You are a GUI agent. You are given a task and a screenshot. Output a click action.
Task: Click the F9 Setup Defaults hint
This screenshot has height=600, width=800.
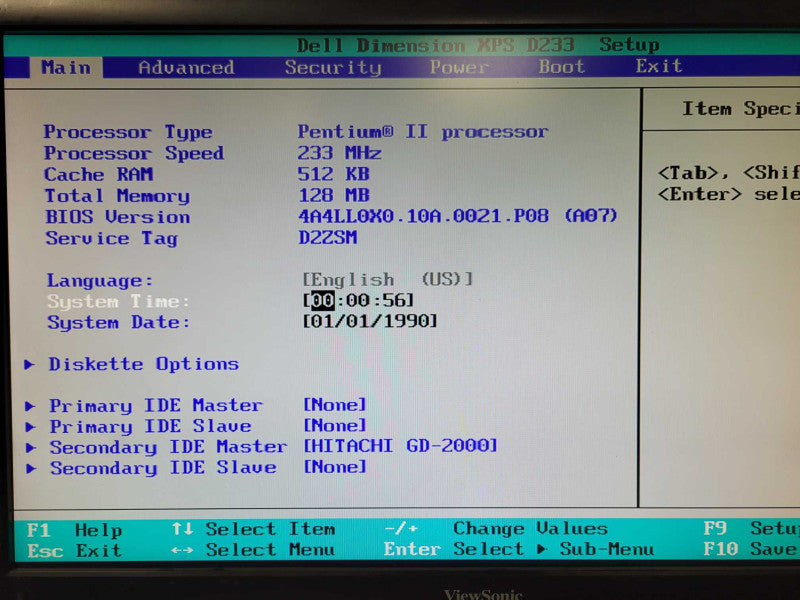(x=751, y=528)
